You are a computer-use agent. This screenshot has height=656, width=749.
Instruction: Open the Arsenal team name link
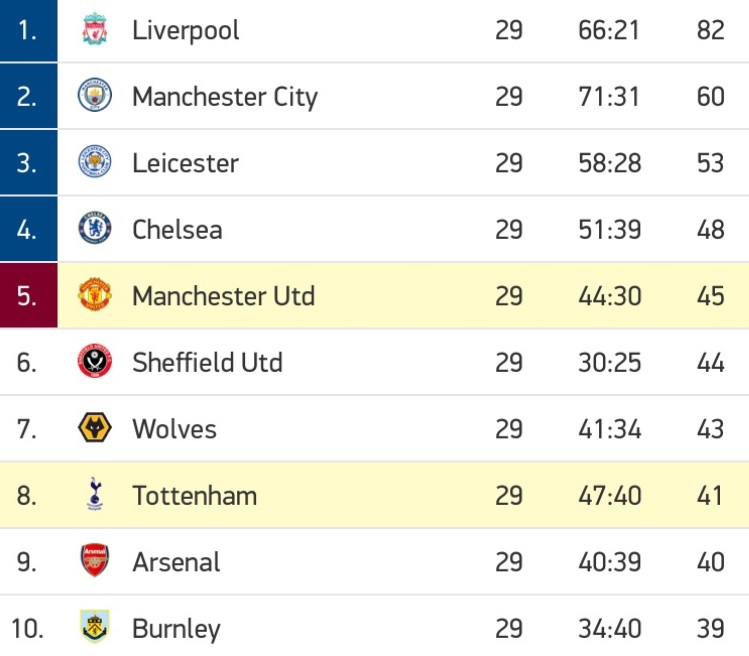coord(176,562)
